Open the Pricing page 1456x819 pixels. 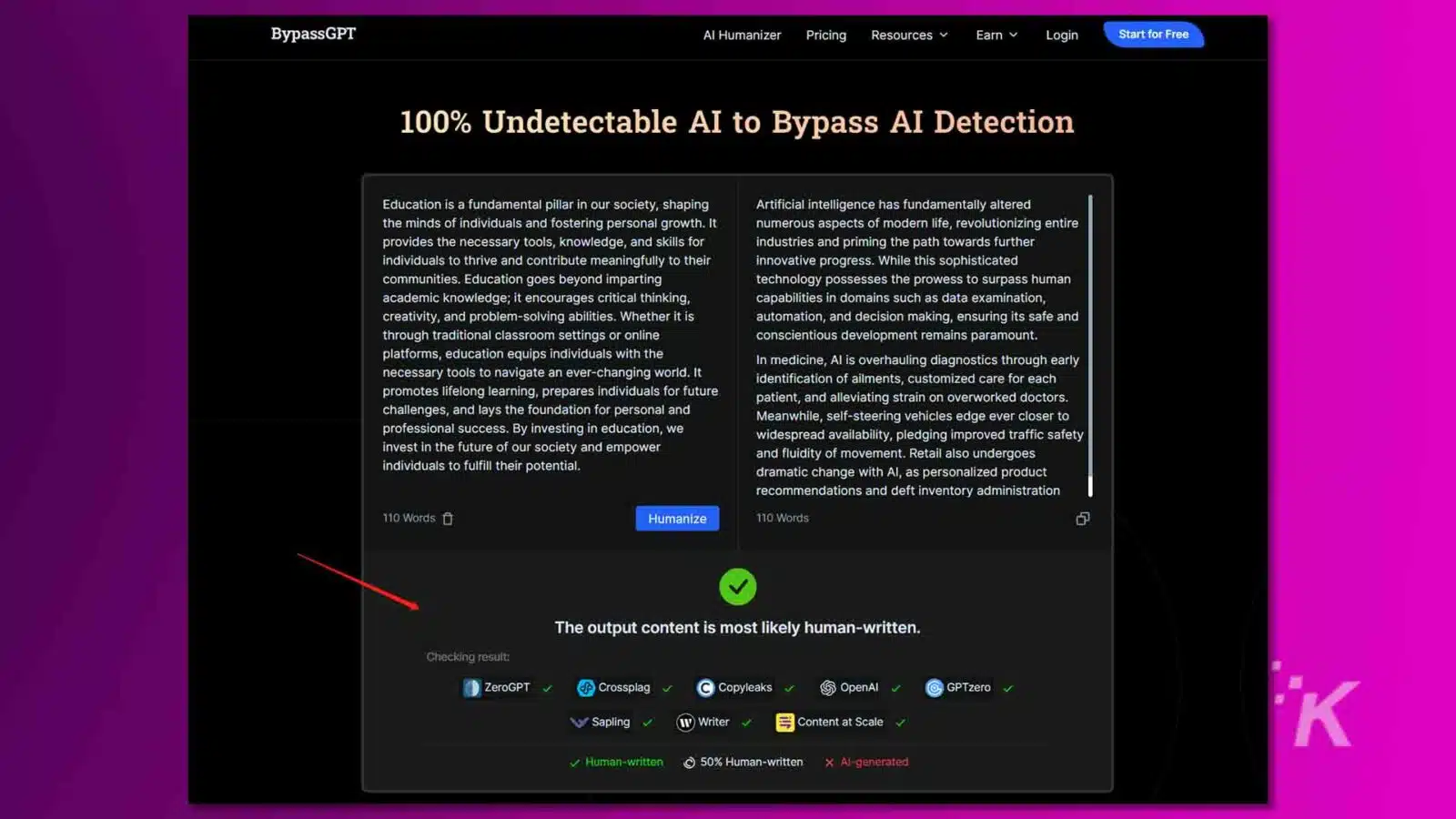pos(825,35)
